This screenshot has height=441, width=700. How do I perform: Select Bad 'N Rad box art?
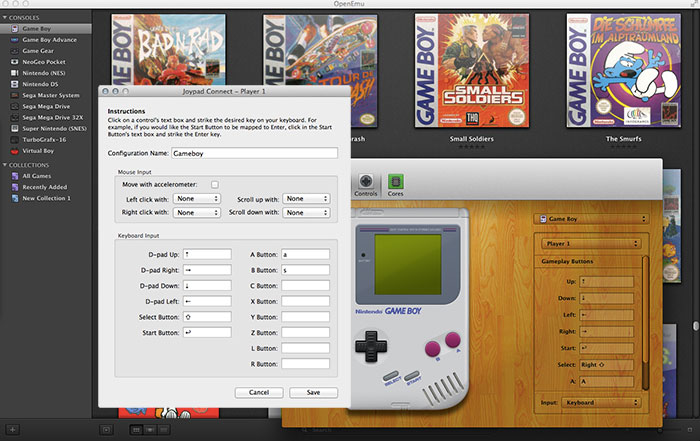168,49
